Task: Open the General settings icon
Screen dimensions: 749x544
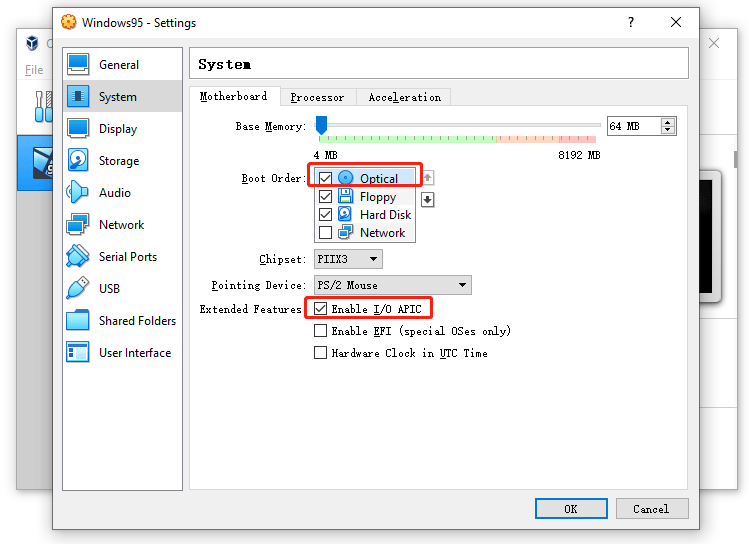Action: tap(78, 64)
